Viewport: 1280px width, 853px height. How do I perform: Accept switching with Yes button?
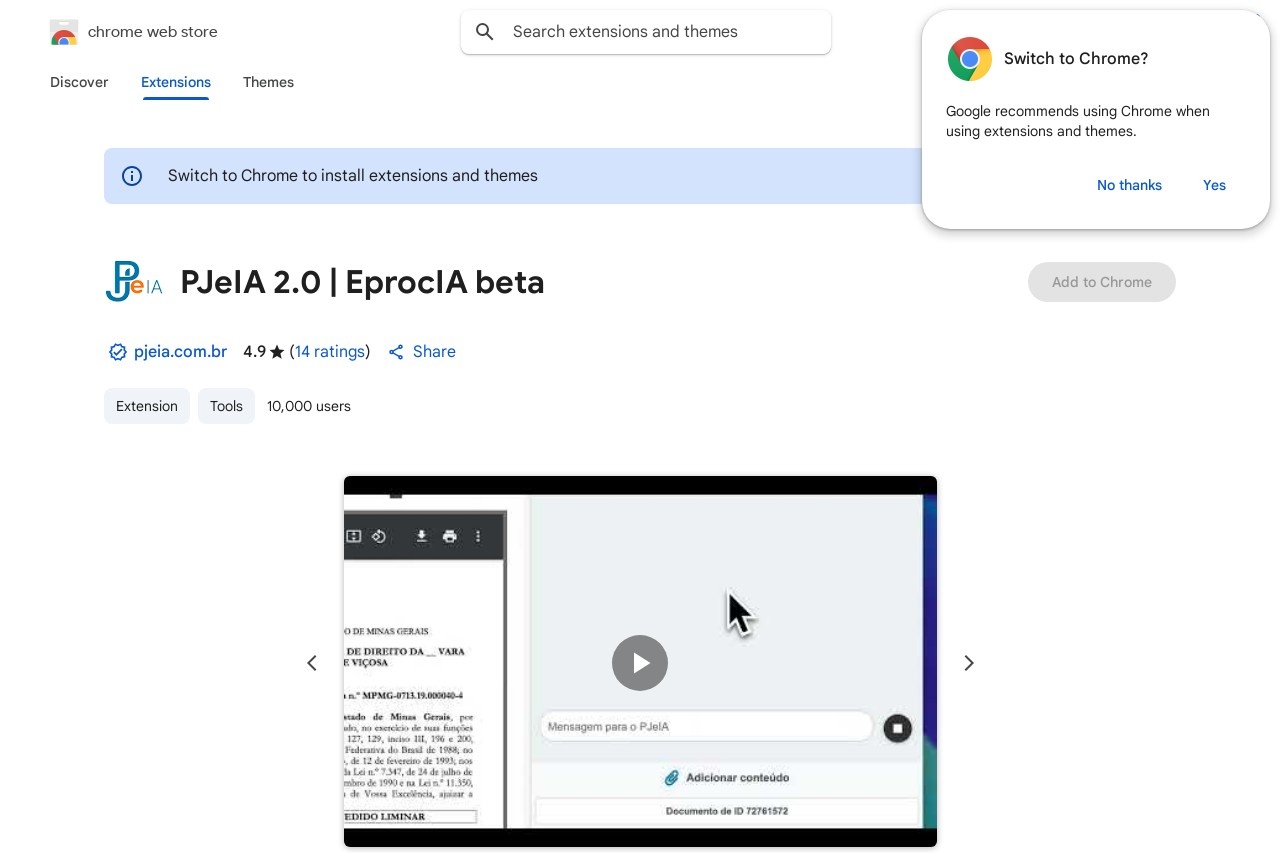[x=1214, y=185]
